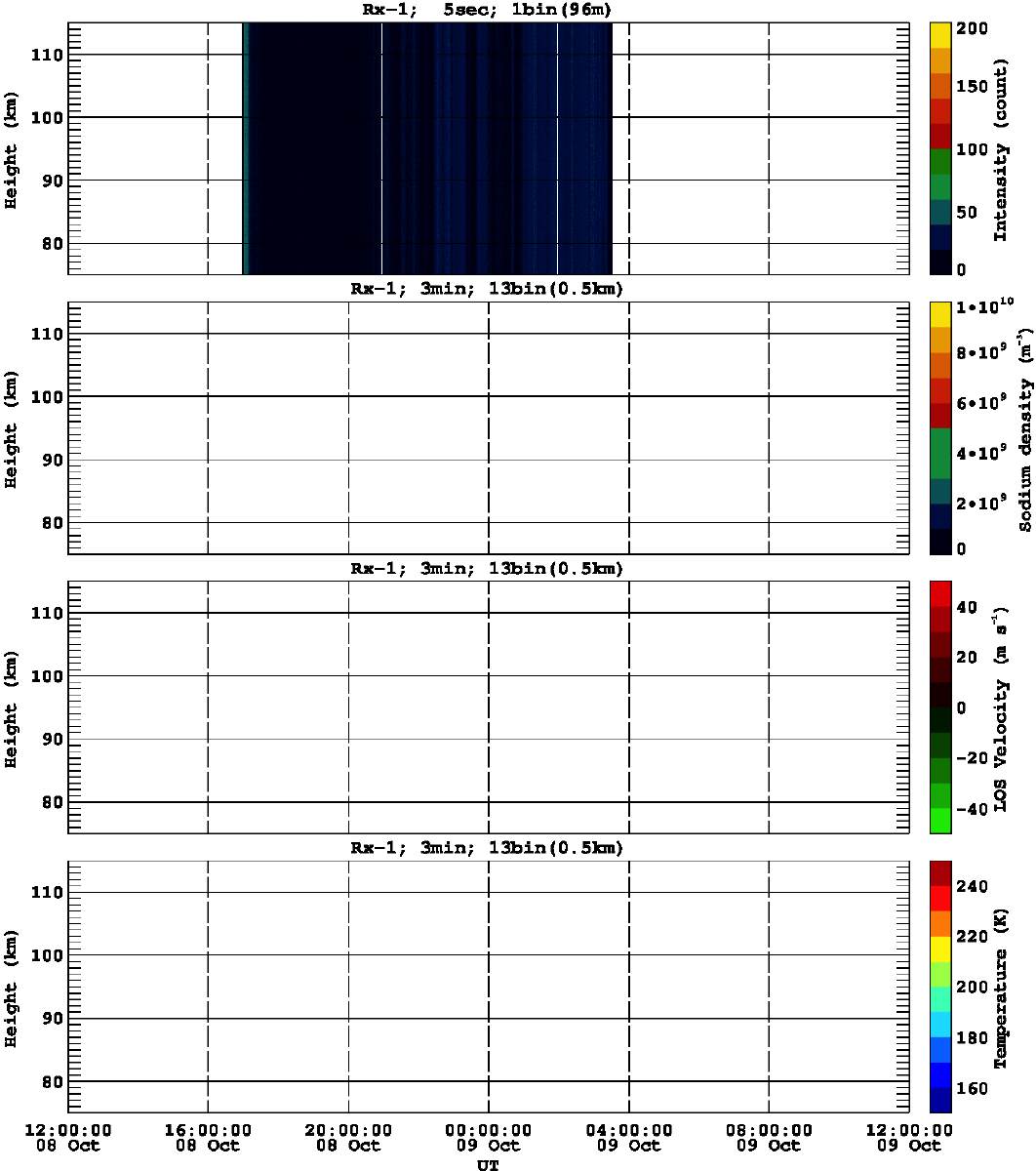Viewport: 1036px width, 1171px height.
Task: Click the '160' tick on Temperature colorbar
Action: (x=972, y=1088)
